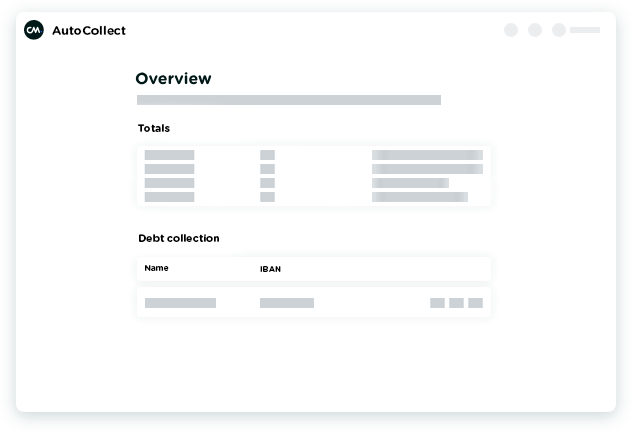Sort table by IBAN column header

click(271, 269)
